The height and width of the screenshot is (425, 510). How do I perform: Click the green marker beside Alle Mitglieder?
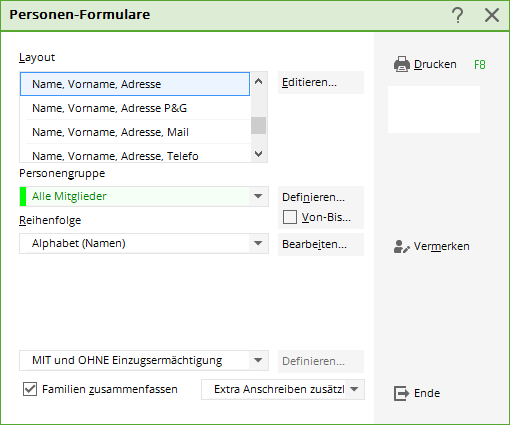pyautogui.click(x=23, y=196)
